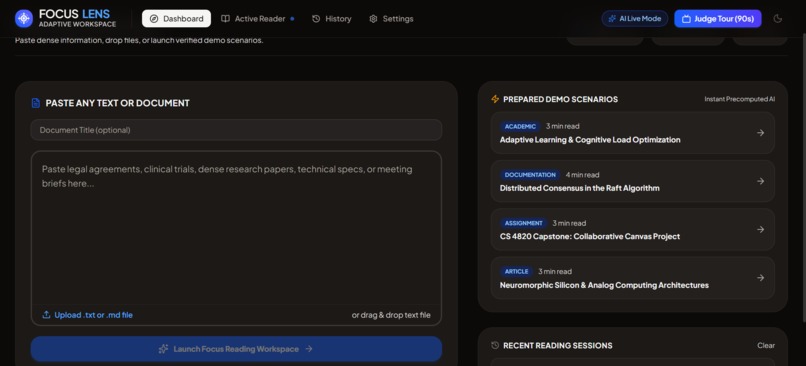Click the AI Live Mode sparkle icon
Viewport: 806px width, 366px height.
click(612, 19)
